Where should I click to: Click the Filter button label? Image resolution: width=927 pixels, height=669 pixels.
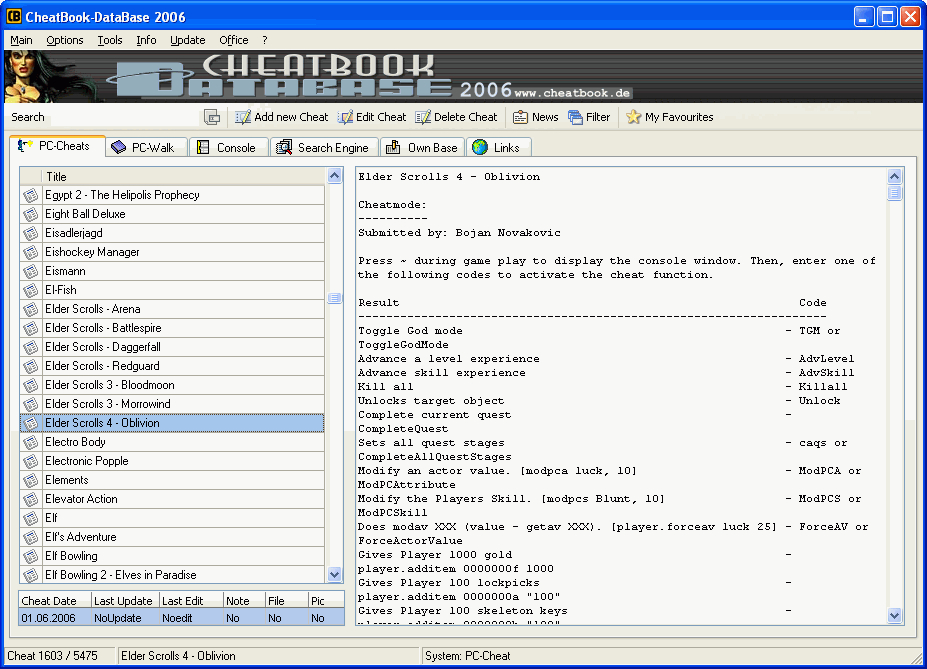point(598,117)
